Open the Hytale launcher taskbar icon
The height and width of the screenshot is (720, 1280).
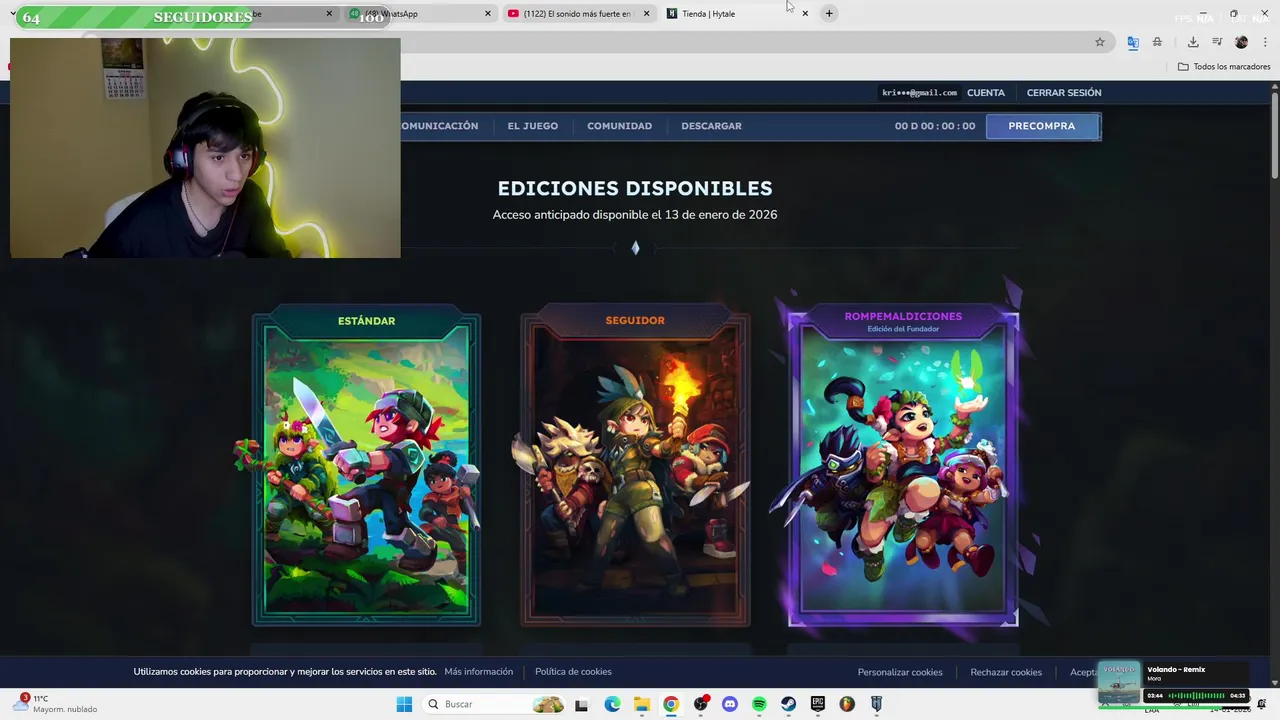[x=876, y=704]
